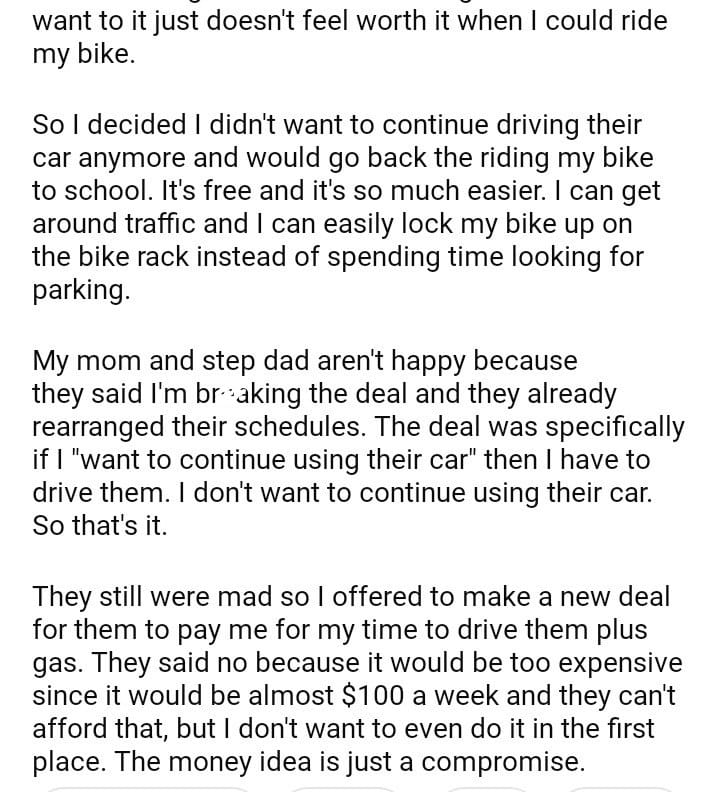Screen dimensions: 720x792
Task: Click the words "my bike." at the top
Action: [81, 54]
